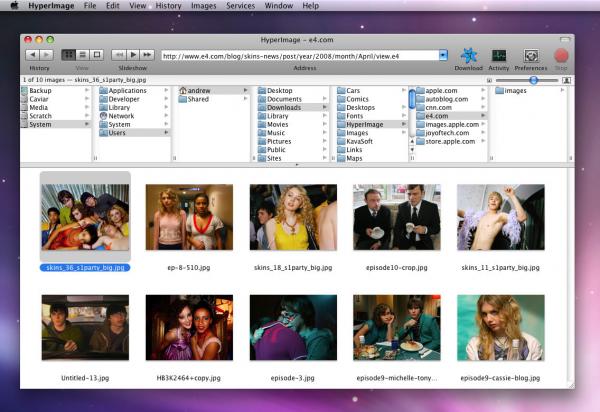The width and height of the screenshot is (600, 412).
Task: Expand arrow next to store.apple.com
Action: [483, 141]
